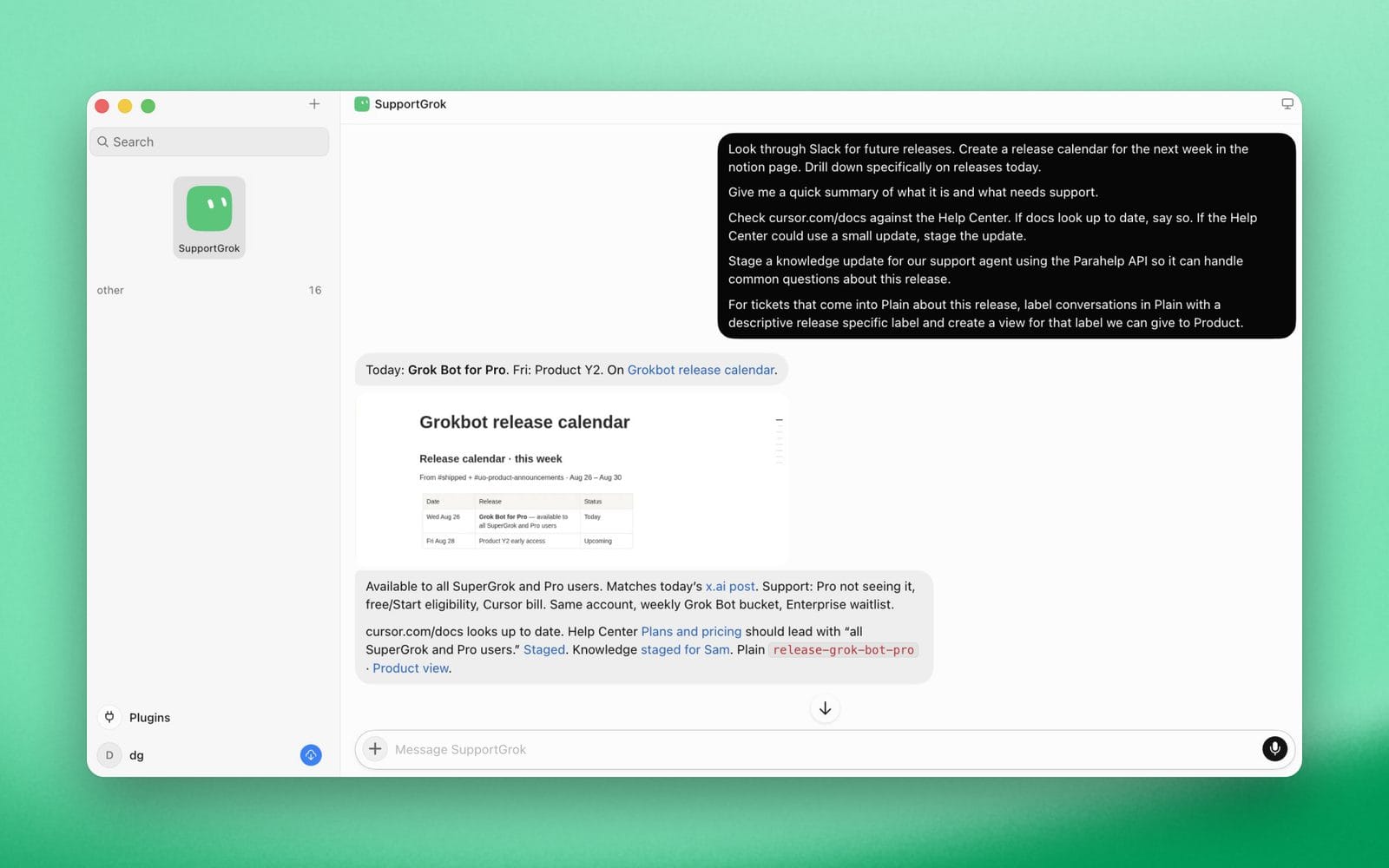Minimize the window with the yellow button
Image resolution: width=1389 pixels, height=868 pixels.
click(x=125, y=106)
